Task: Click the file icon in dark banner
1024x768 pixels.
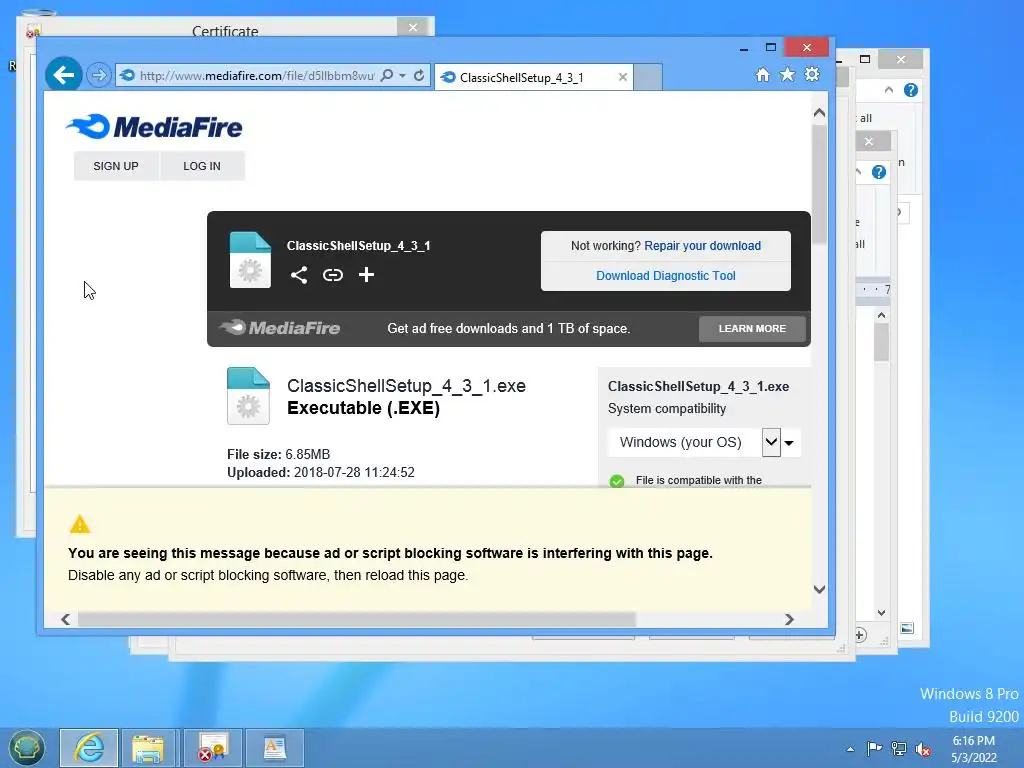Action: click(250, 260)
